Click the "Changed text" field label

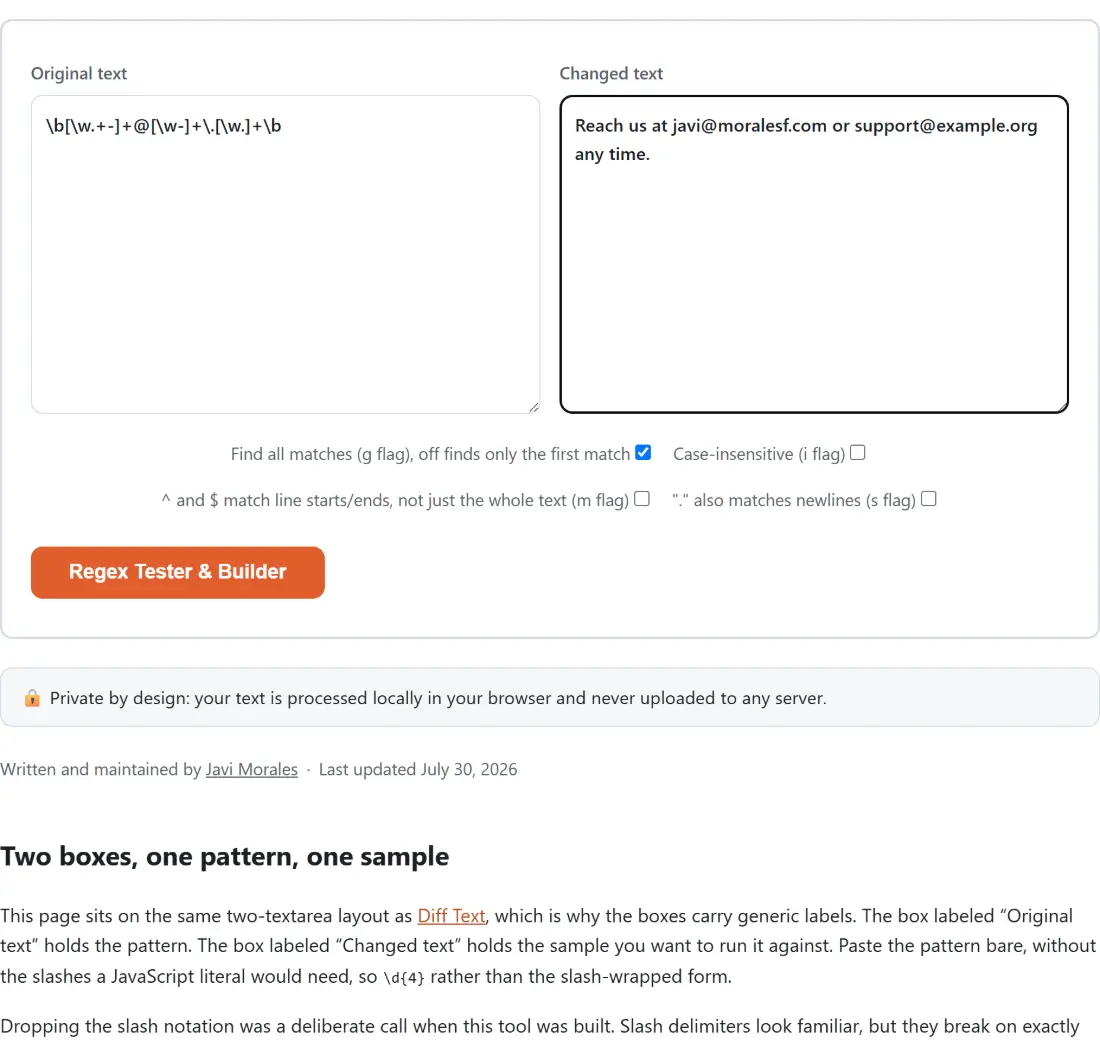(611, 74)
